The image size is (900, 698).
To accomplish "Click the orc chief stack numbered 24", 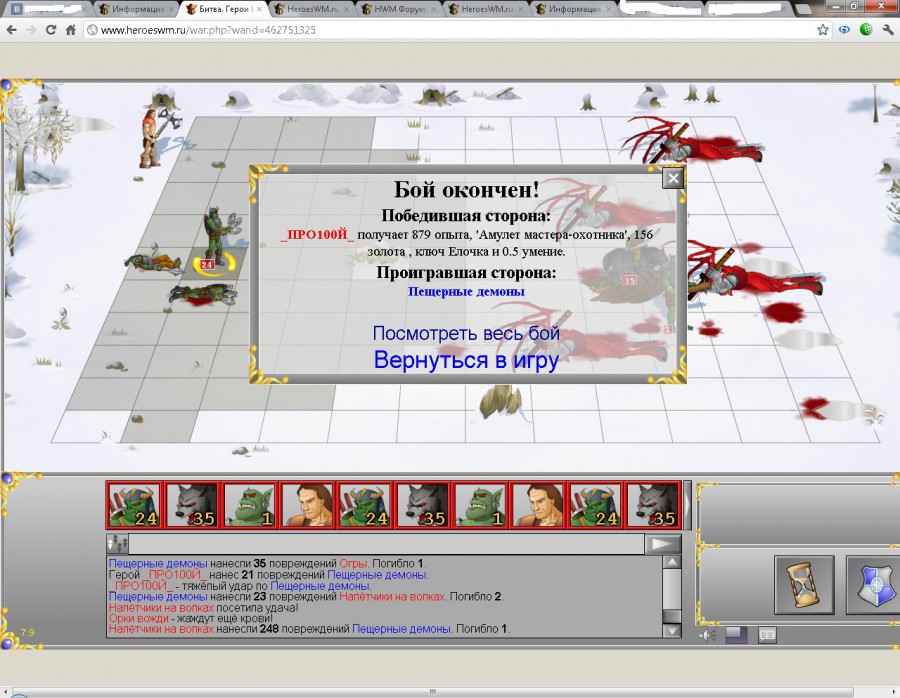I will [x=221, y=240].
